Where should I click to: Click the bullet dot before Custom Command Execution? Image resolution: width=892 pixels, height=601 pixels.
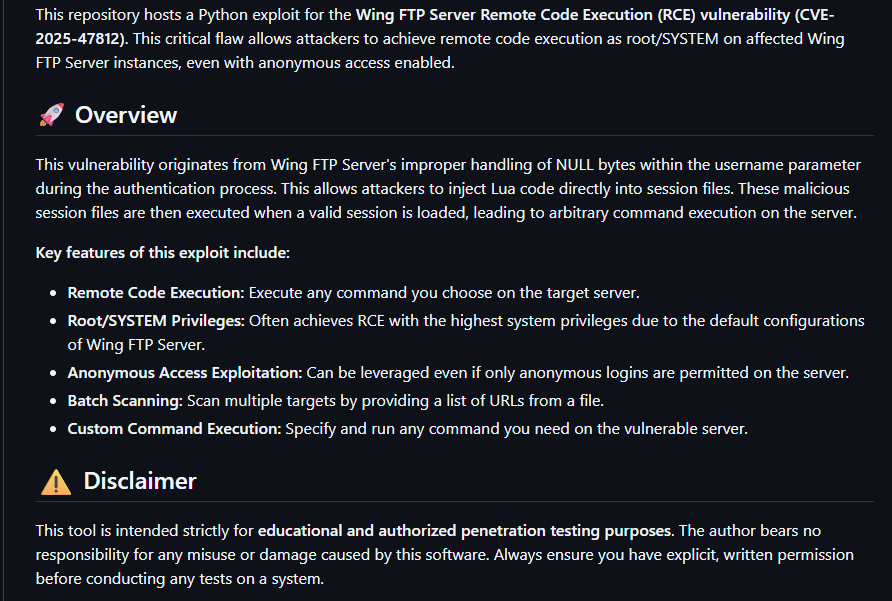click(x=53, y=430)
